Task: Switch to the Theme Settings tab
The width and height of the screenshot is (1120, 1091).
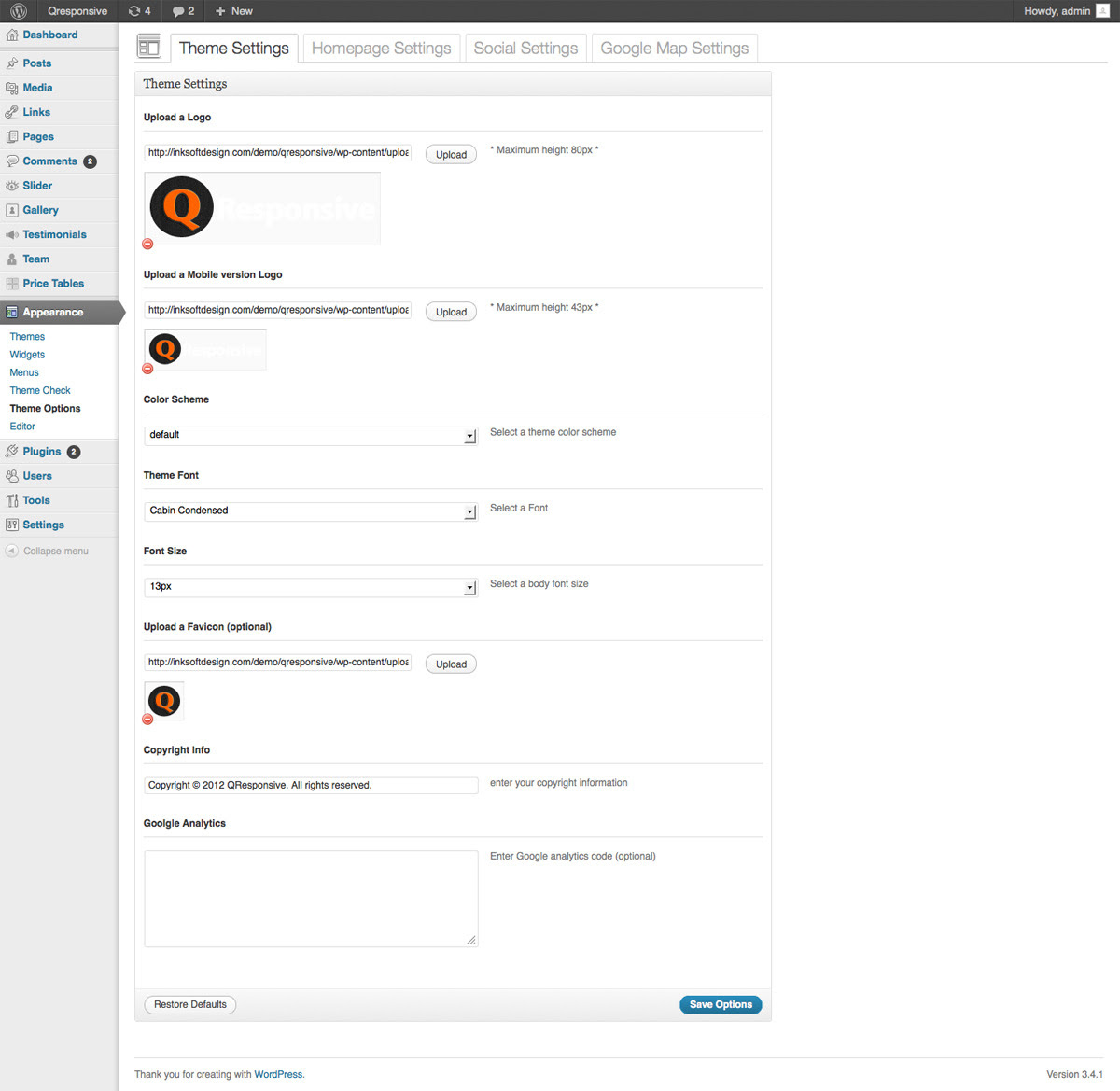Action: (x=234, y=49)
